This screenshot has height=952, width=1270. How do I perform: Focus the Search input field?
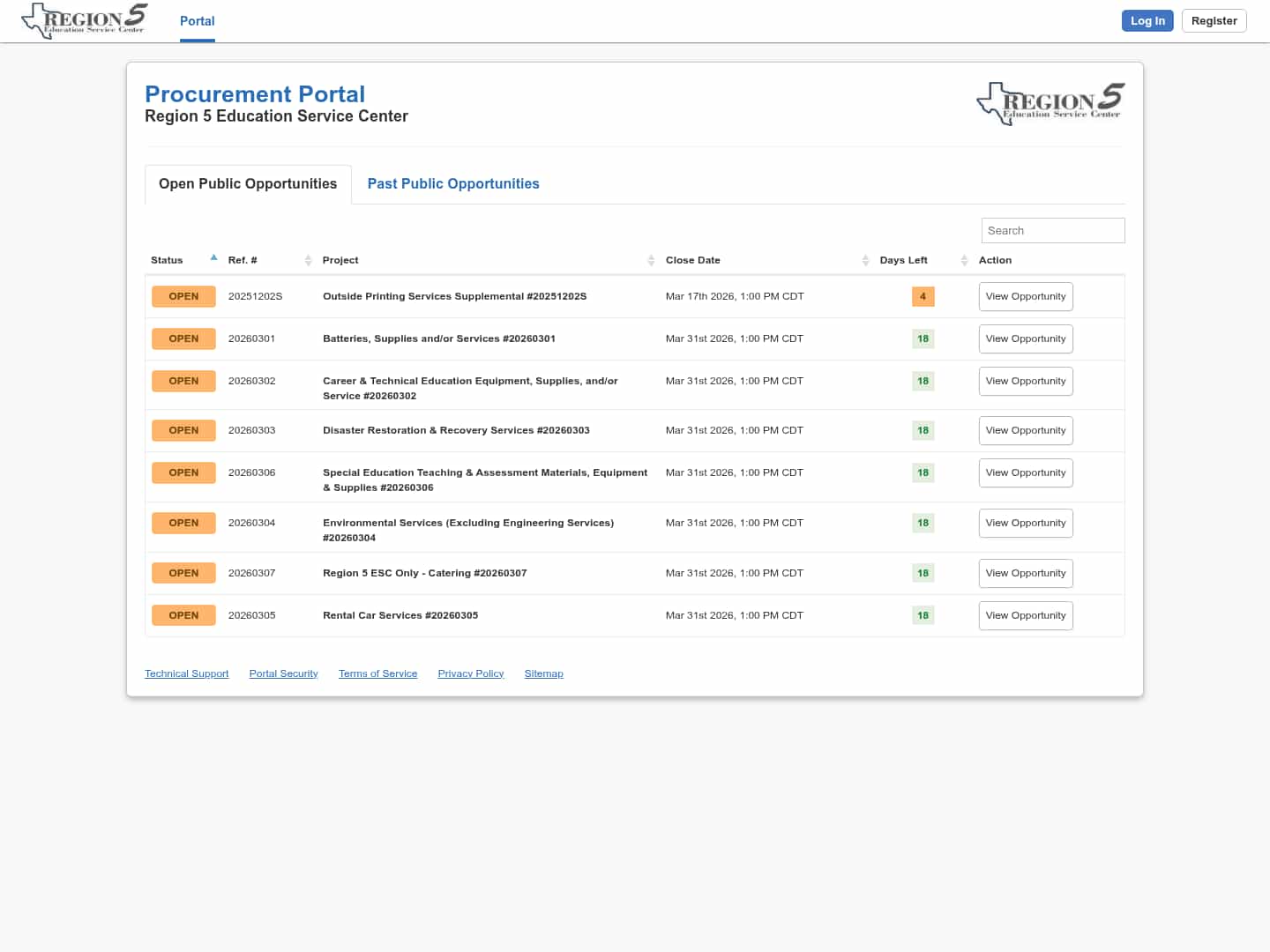(1052, 231)
